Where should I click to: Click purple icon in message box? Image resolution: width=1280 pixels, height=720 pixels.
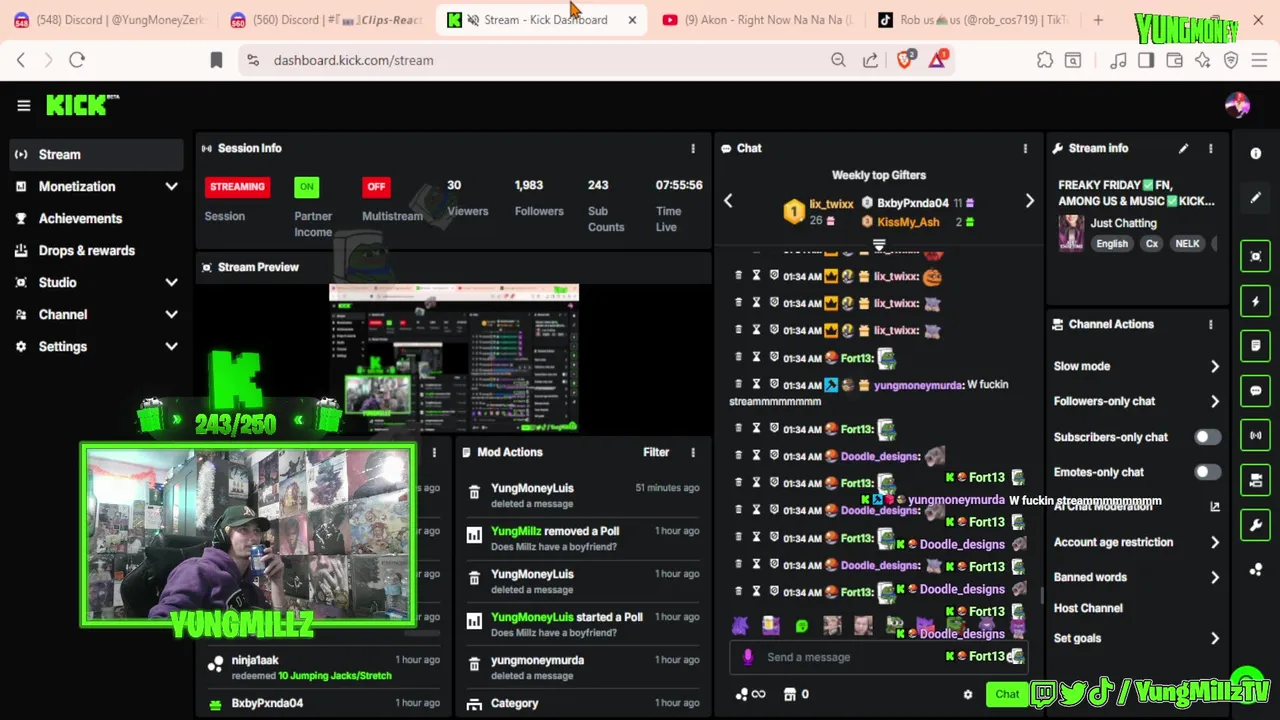[748, 657]
